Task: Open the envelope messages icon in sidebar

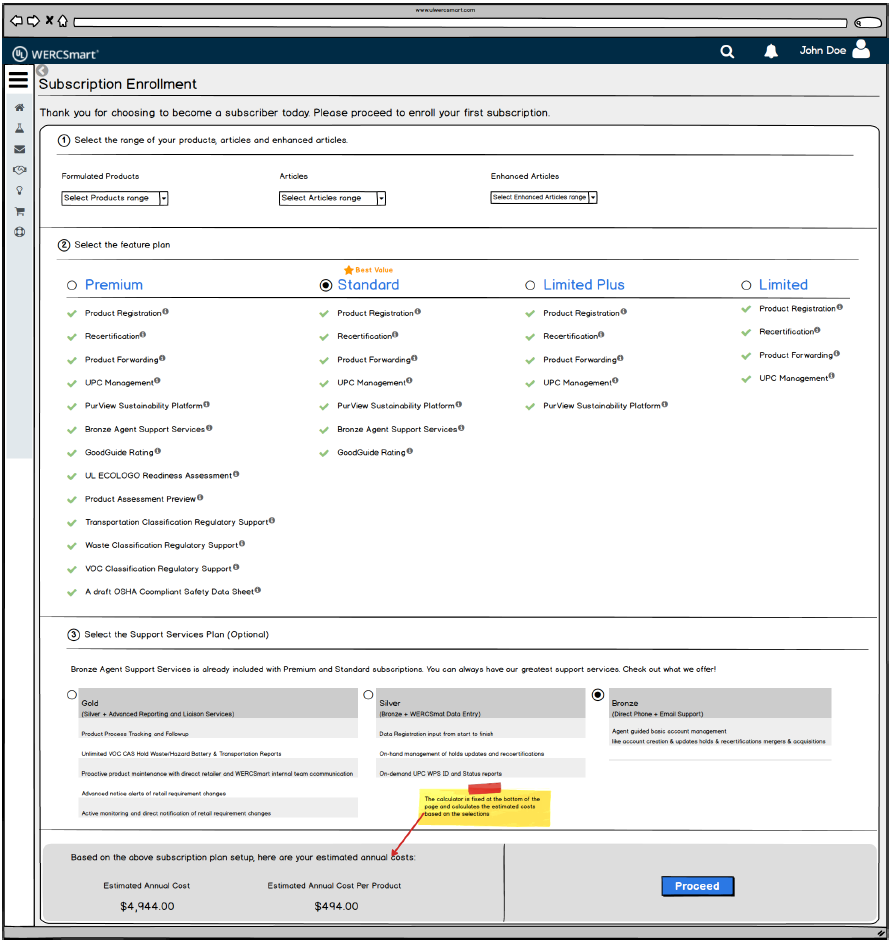Action: pos(19,149)
